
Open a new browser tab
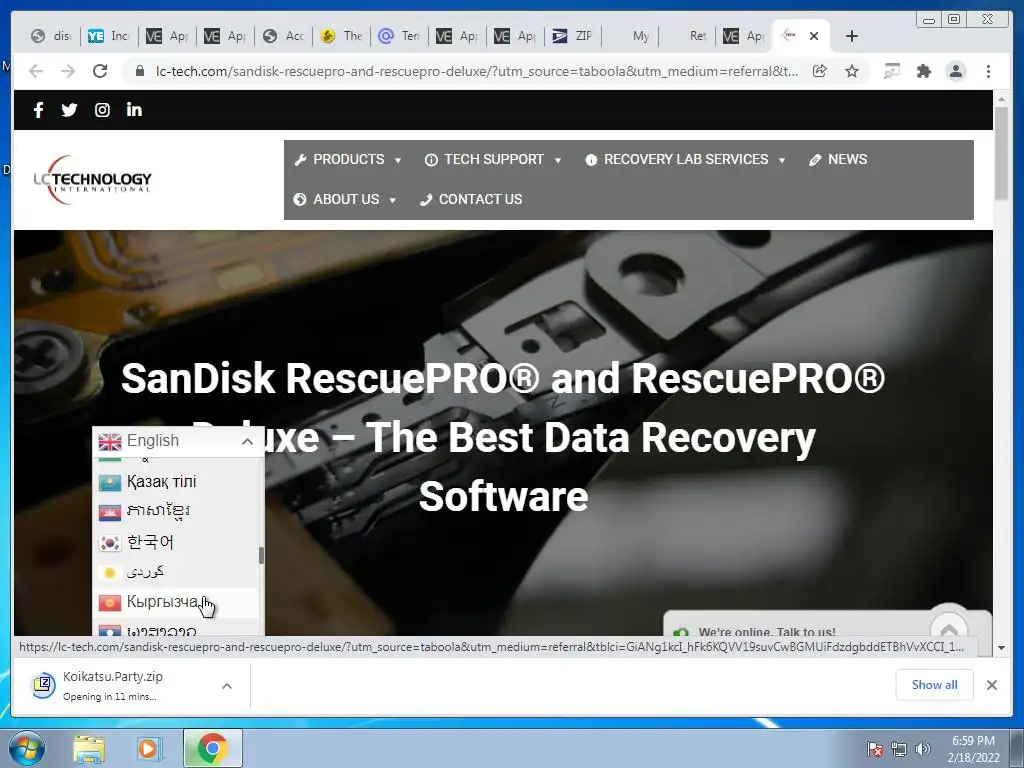click(x=852, y=36)
